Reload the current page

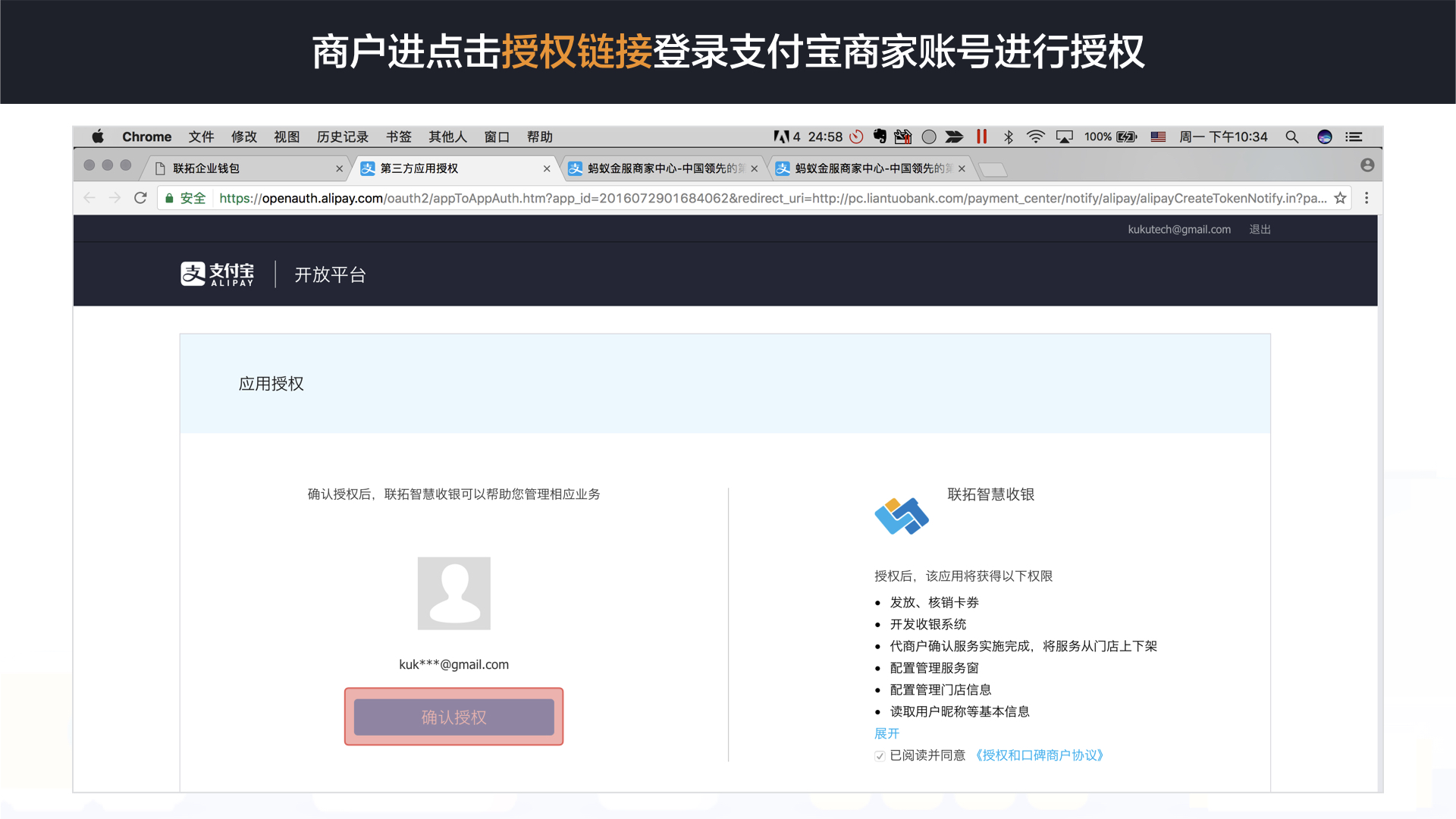point(140,198)
